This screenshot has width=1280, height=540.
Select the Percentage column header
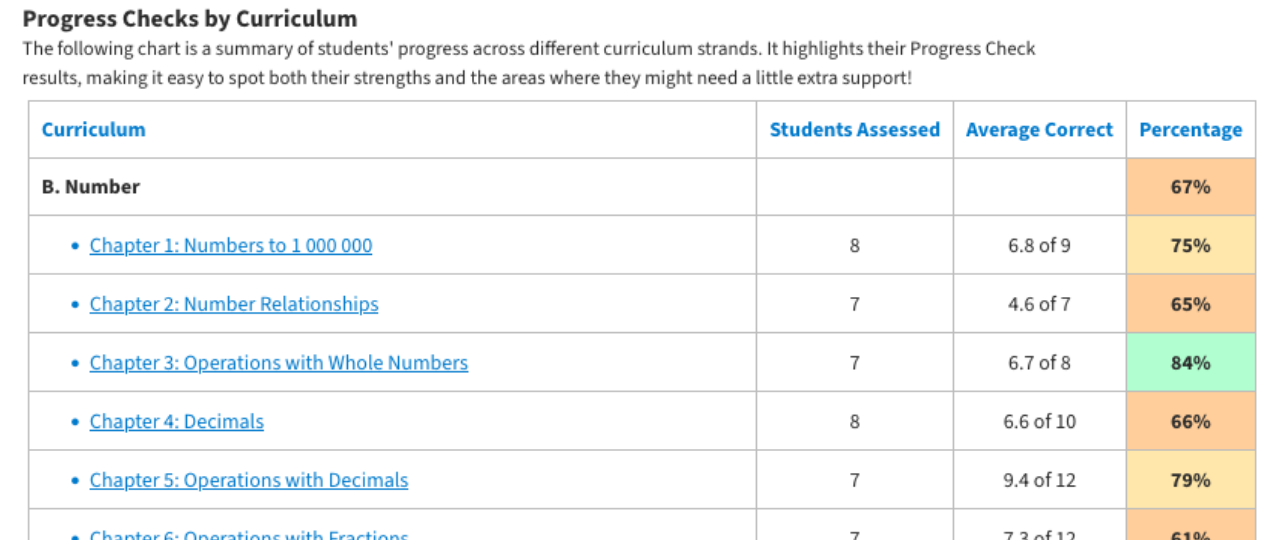[x=1190, y=130]
